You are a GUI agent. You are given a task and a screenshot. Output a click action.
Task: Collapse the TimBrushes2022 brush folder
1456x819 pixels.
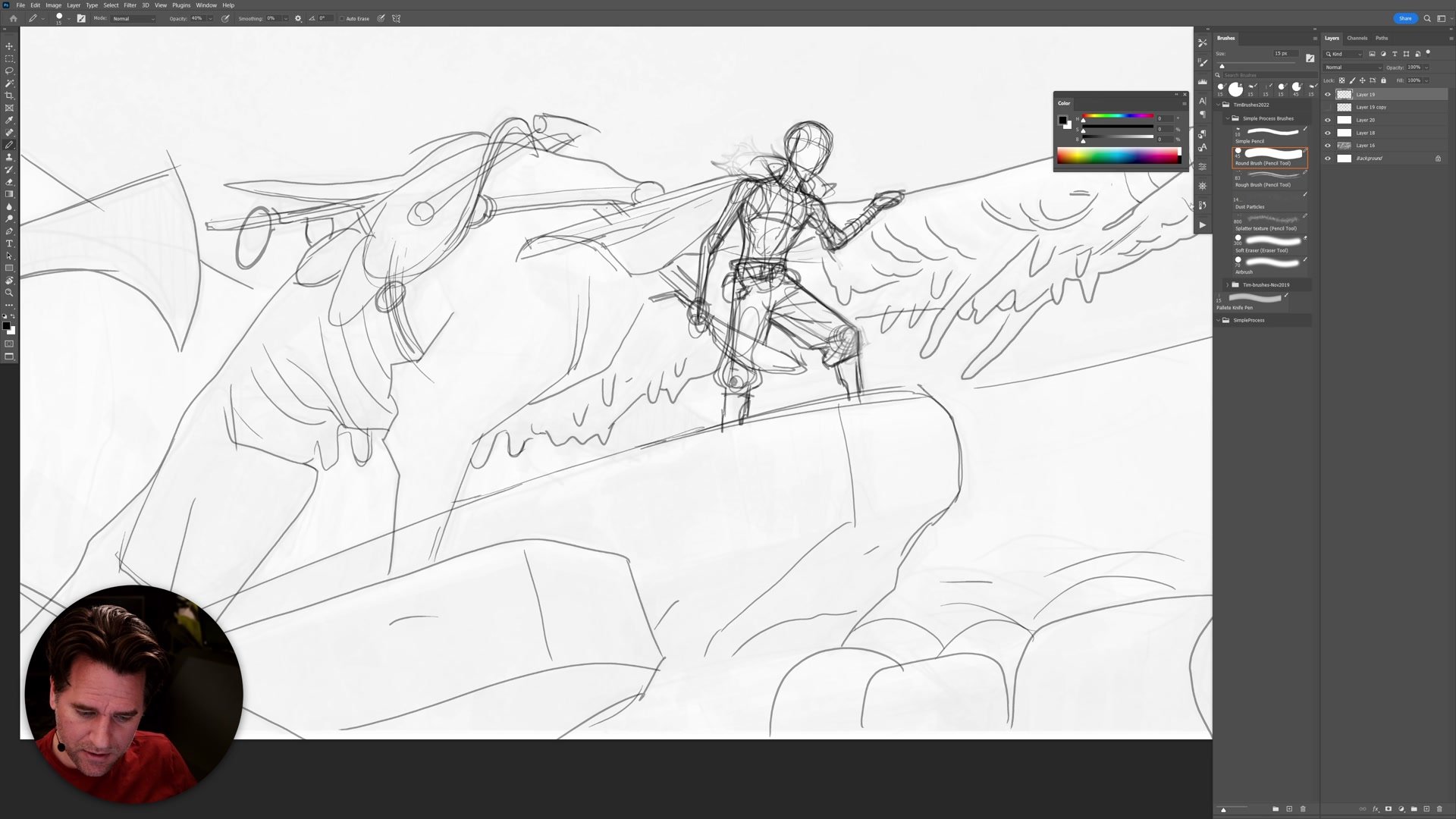pyautogui.click(x=1219, y=105)
